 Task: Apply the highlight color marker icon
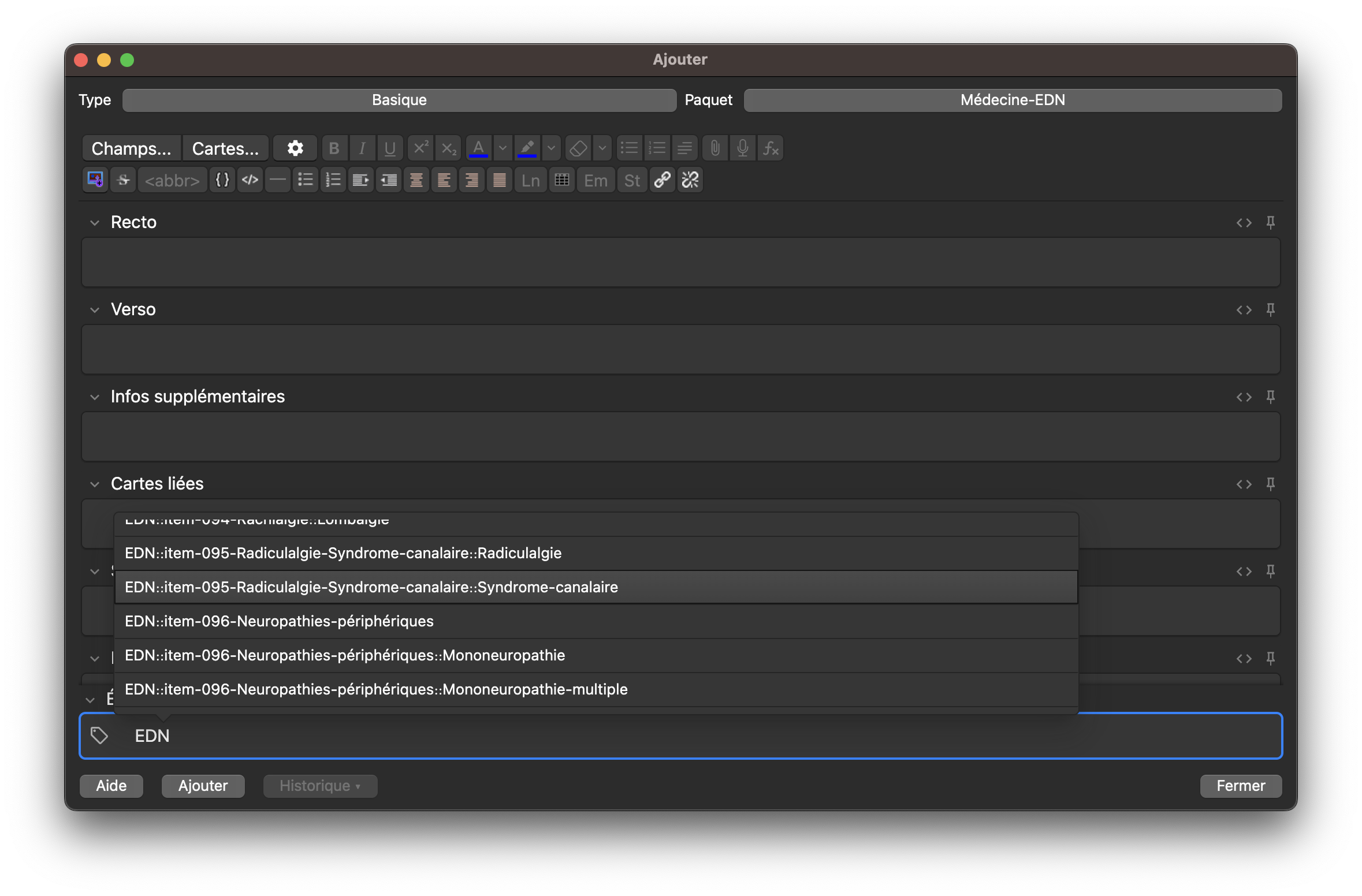pyautogui.click(x=527, y=148)
